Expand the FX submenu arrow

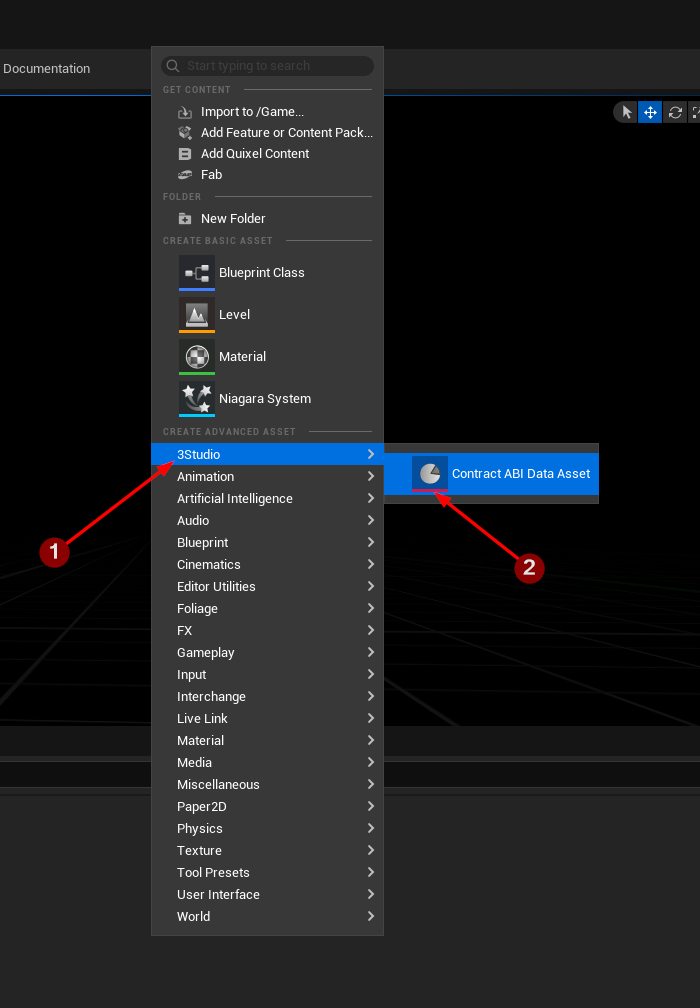point(371,631)
